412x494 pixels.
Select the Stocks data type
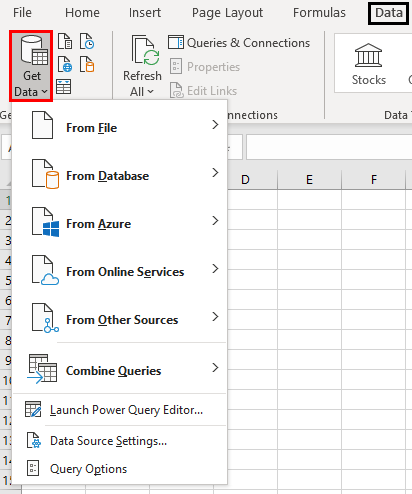(x=369, y=65)
